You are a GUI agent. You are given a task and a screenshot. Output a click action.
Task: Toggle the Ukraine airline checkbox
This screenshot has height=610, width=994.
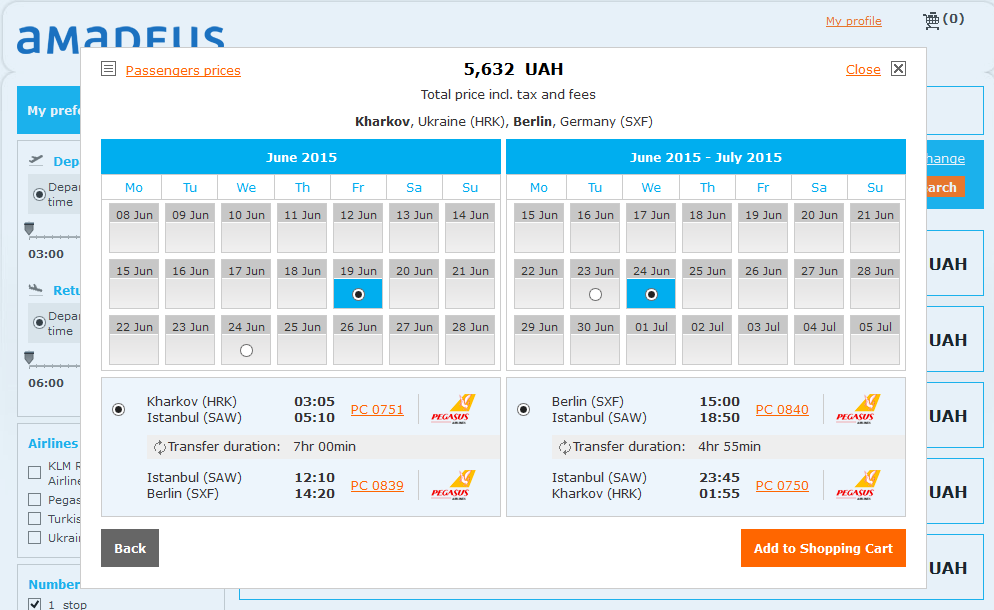coord(35,538)
